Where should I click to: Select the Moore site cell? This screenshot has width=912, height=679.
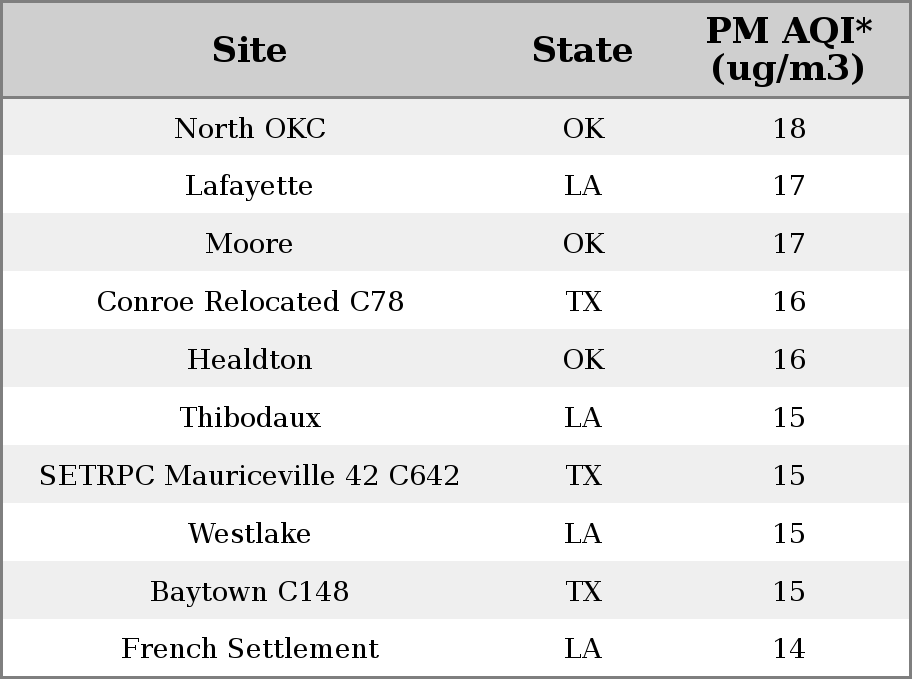tap(250, 243)
